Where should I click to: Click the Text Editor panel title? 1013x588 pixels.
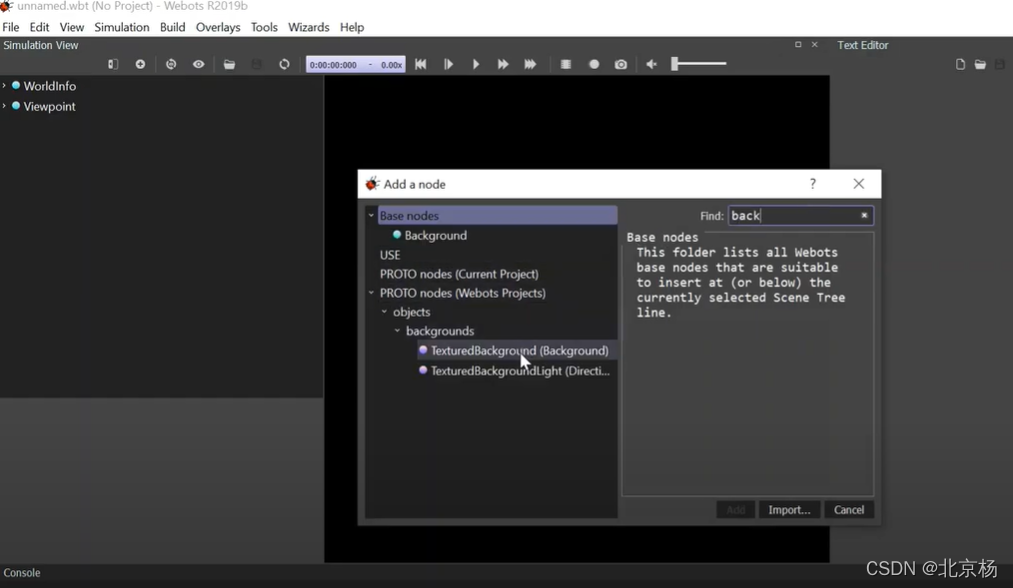(x=862, y=45)
